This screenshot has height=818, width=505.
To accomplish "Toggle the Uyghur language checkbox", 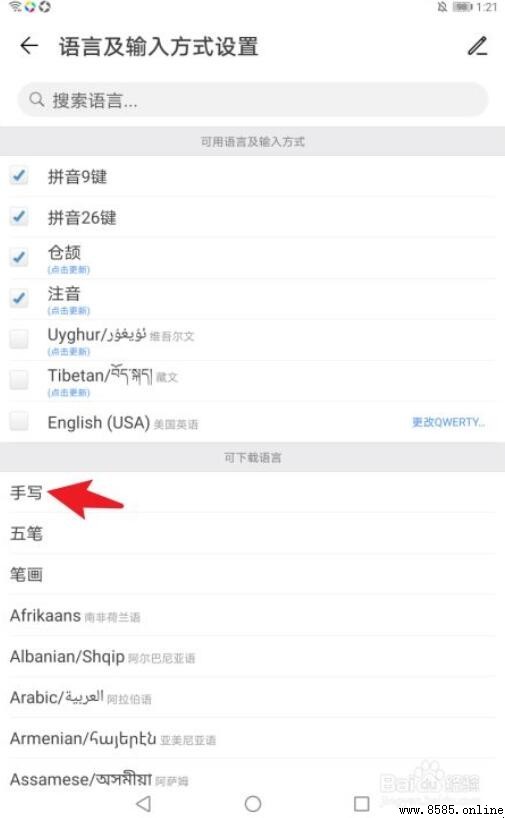I will tap(19, 339).
